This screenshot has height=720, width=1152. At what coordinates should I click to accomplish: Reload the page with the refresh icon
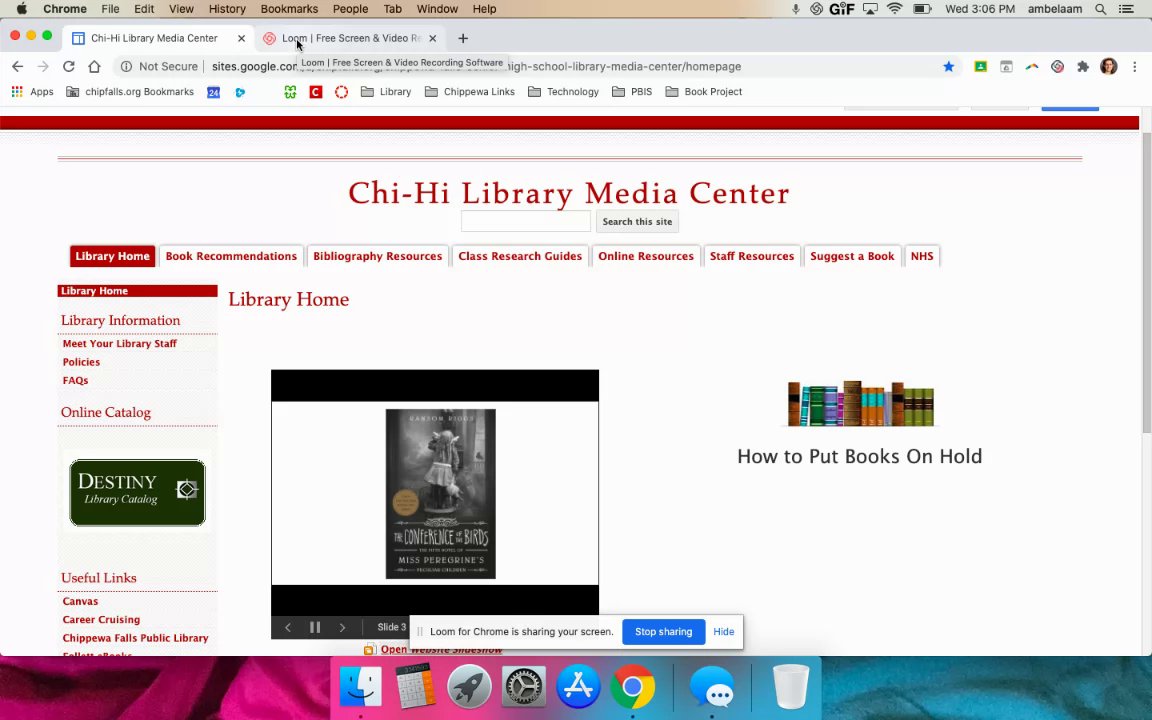click(68, 66)
